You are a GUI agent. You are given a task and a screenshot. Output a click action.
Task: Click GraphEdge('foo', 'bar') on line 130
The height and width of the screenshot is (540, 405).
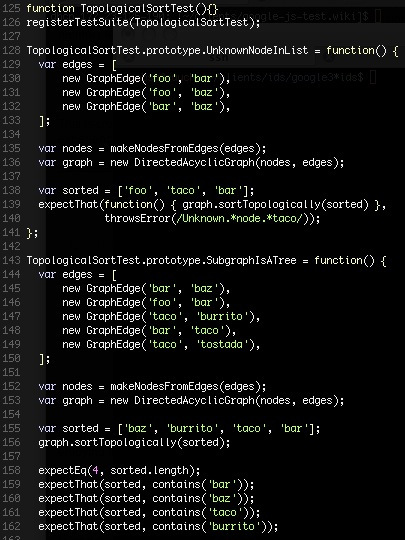click(155, 79)
